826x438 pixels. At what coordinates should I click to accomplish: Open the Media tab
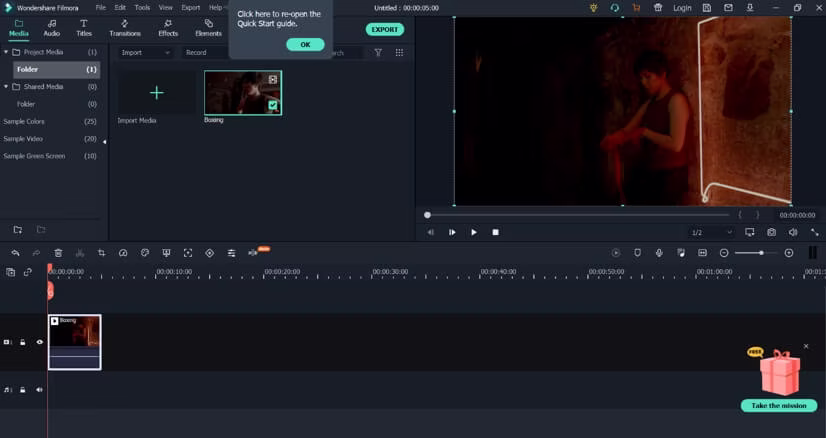[x=18, y=28]
